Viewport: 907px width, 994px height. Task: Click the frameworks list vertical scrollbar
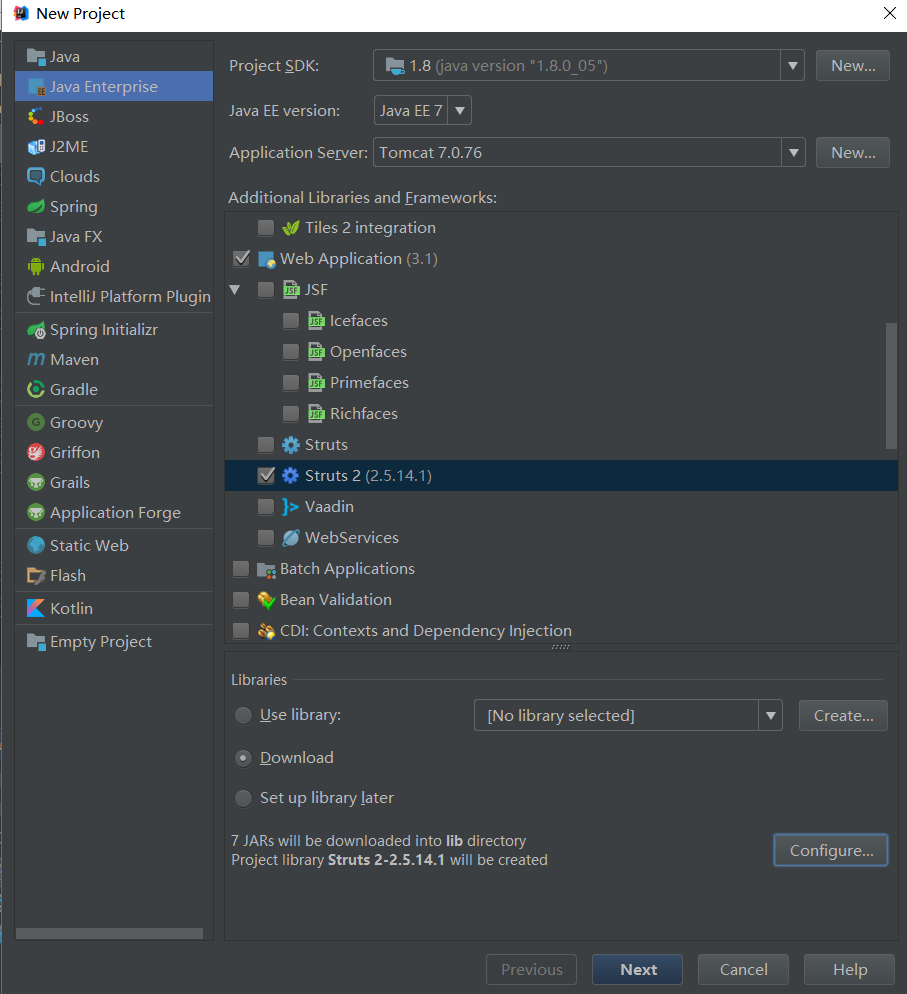[891, 386]
